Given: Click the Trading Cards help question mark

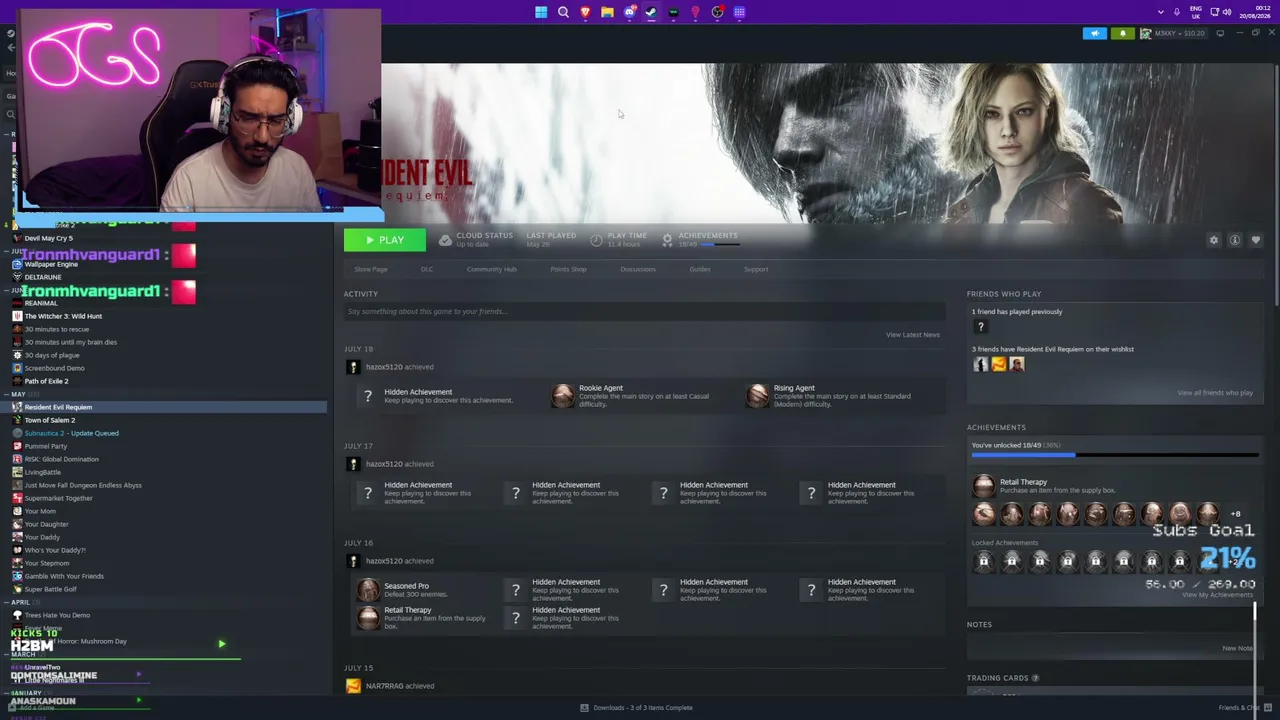Looking at the screenshot, I should click(1035, 678).
